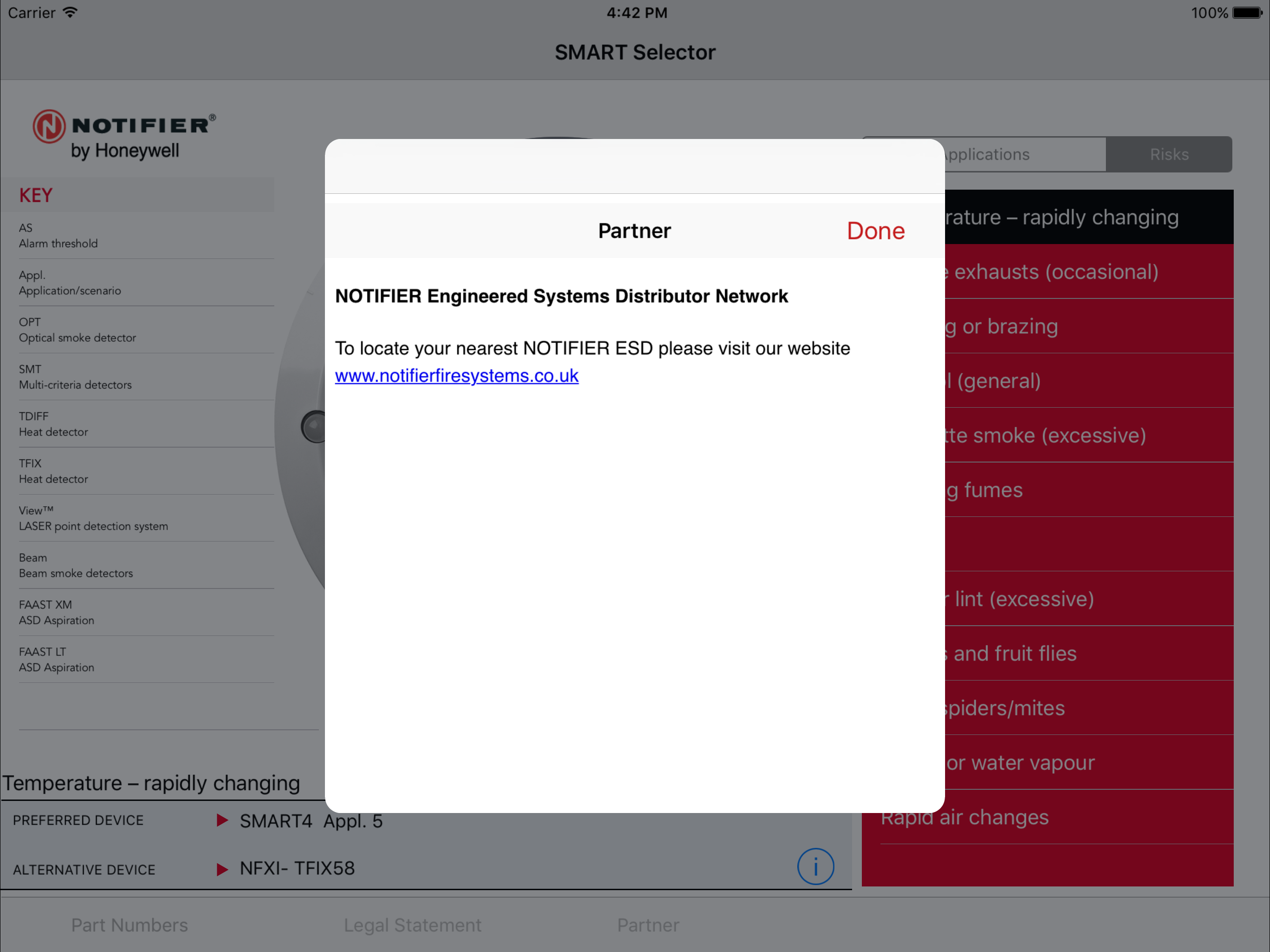Switch to the Risks segment

click(1168, 154)
